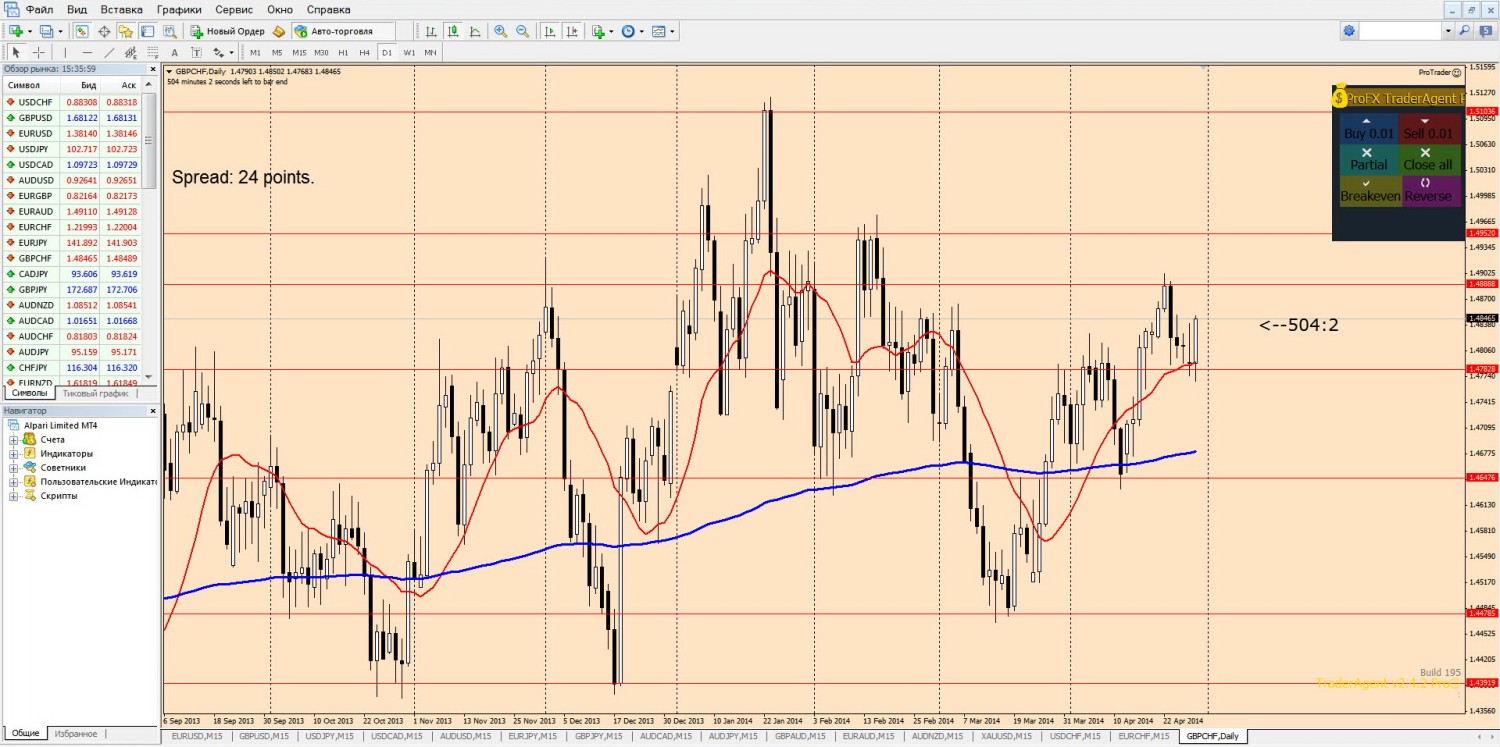Select the vertical line tool

65,52
